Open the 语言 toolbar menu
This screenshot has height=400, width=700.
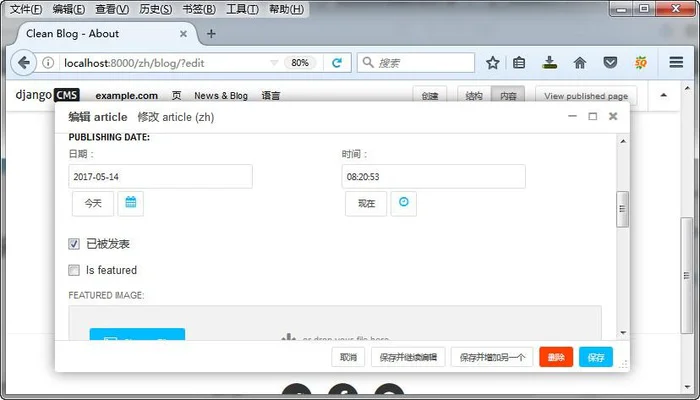tap(271, 96)
